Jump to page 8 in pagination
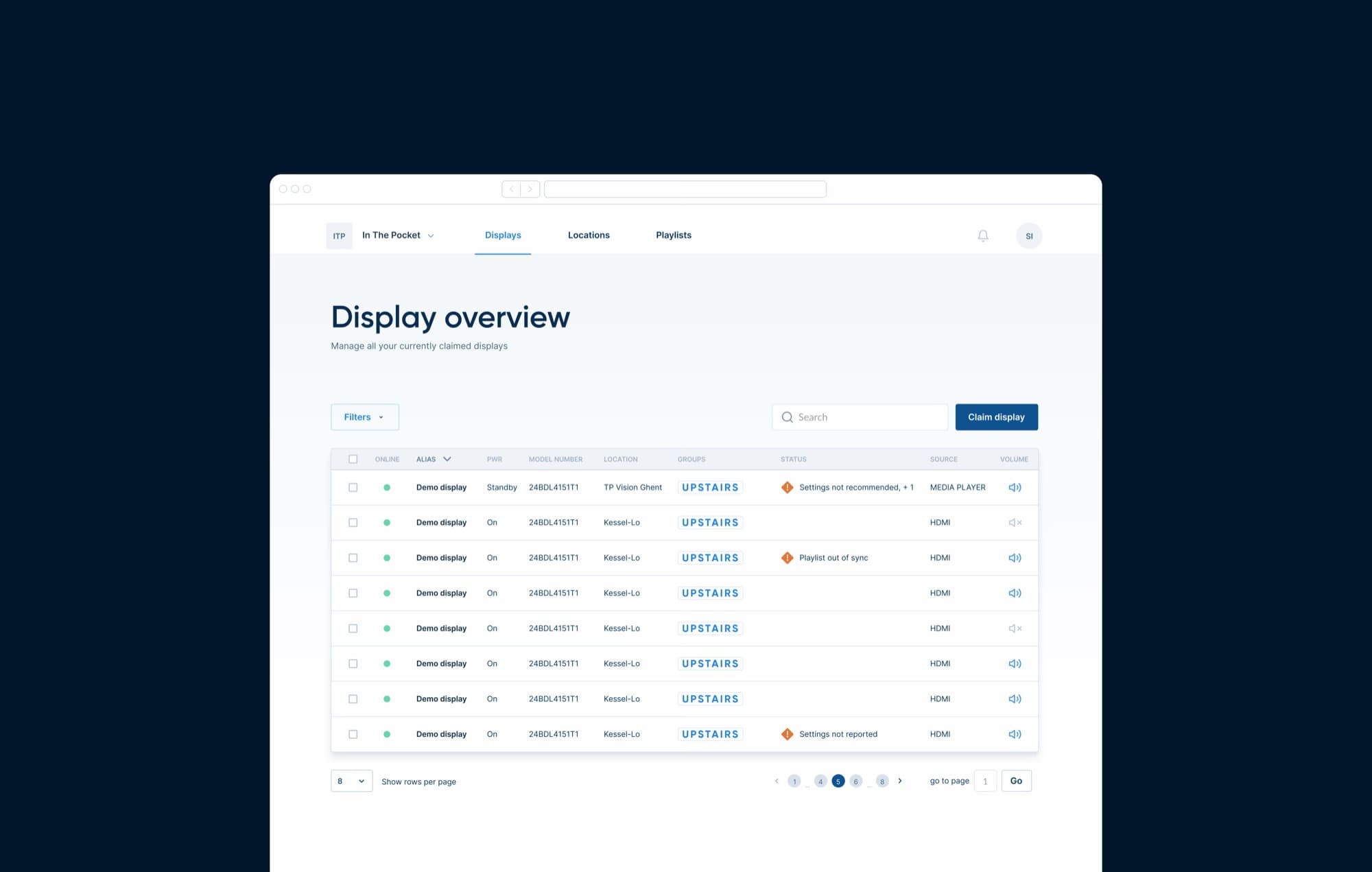The width and height of the screenshot is (1372, 872). (882, 781)
